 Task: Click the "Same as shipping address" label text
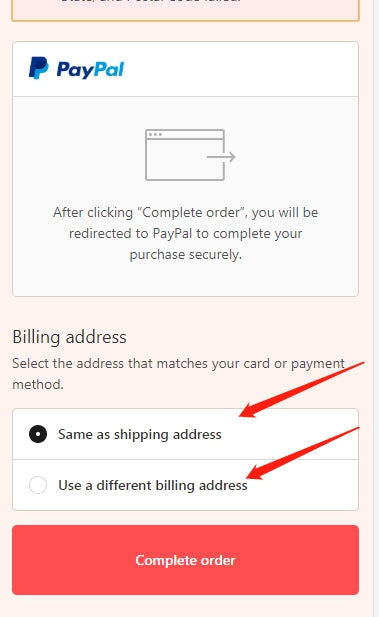click(x=140, y=434)
